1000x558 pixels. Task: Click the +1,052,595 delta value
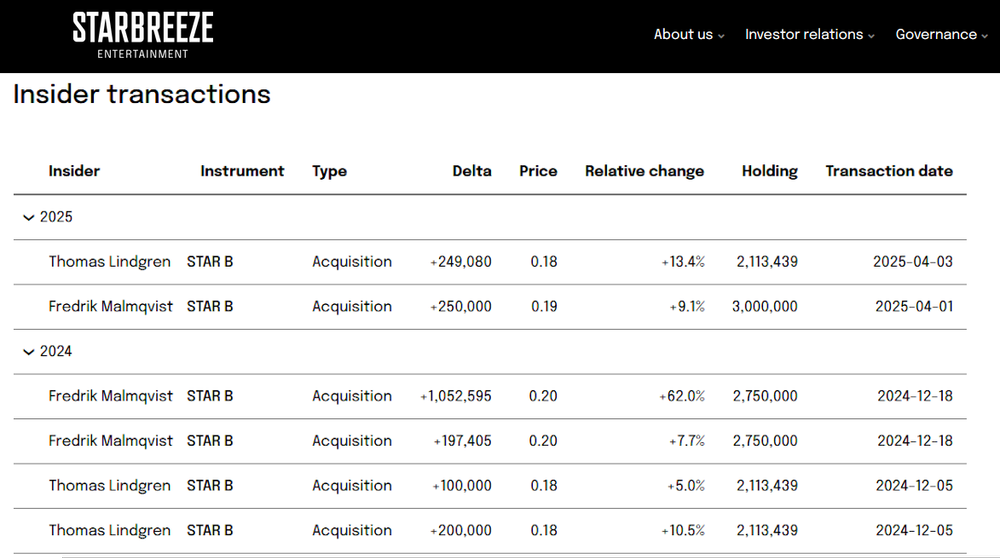coord(456,396)
